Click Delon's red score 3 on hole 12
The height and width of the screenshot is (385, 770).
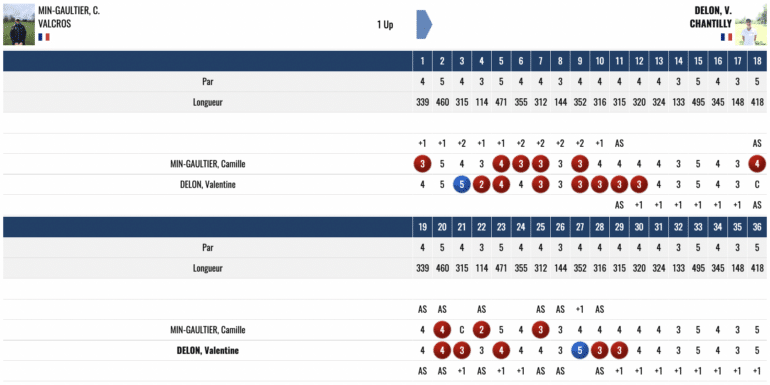(638, 185)
